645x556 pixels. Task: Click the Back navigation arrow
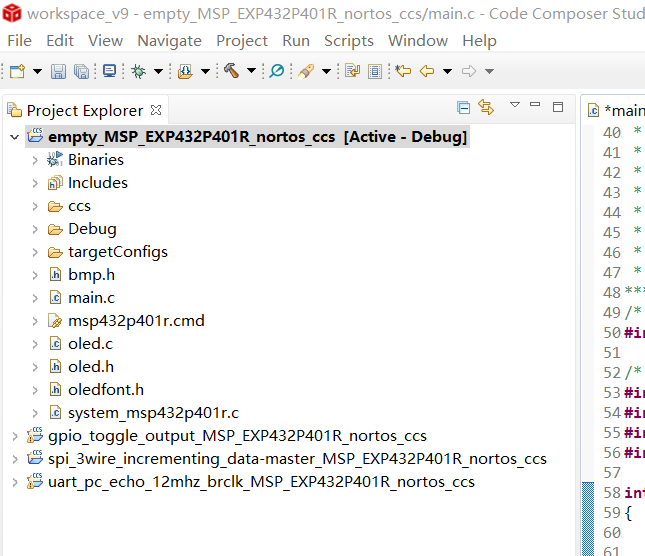pyautogui.click(x=427, y=71)
